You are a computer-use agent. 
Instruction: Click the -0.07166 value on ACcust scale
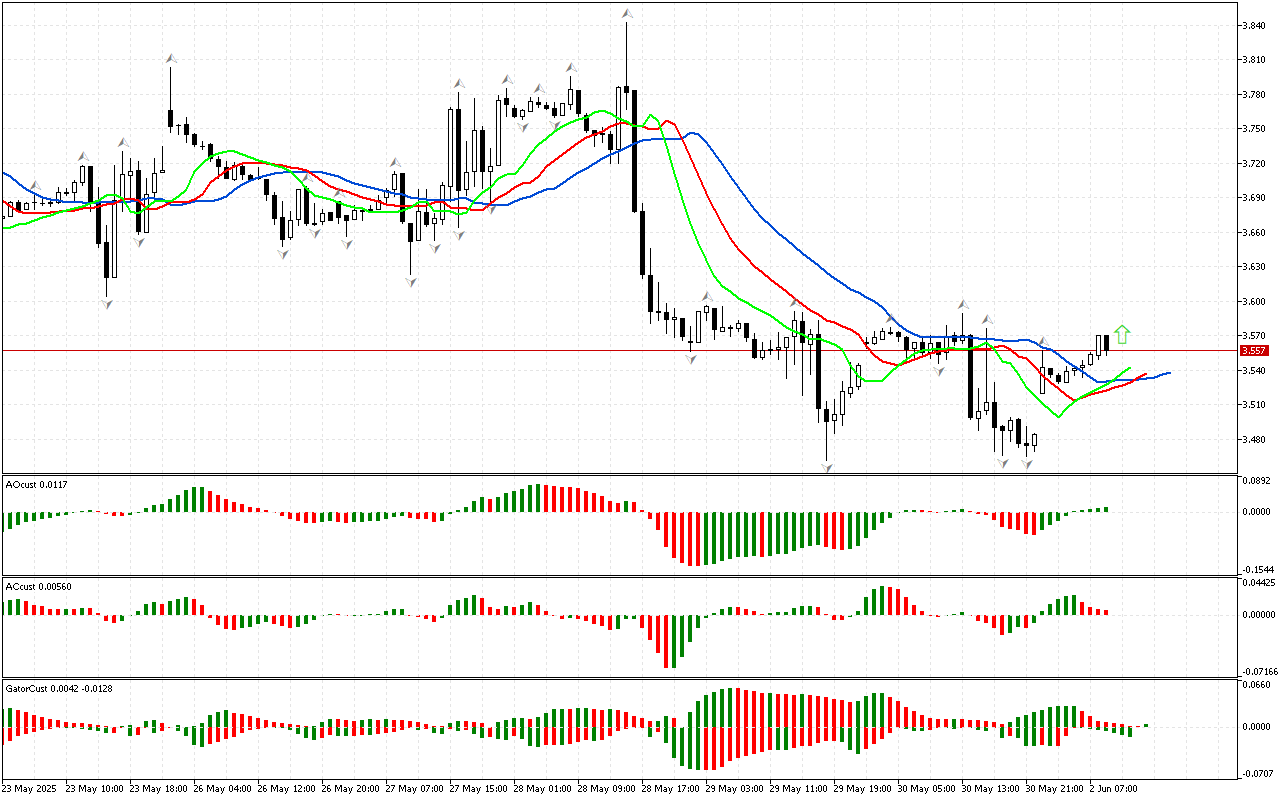pos(1258,671)
